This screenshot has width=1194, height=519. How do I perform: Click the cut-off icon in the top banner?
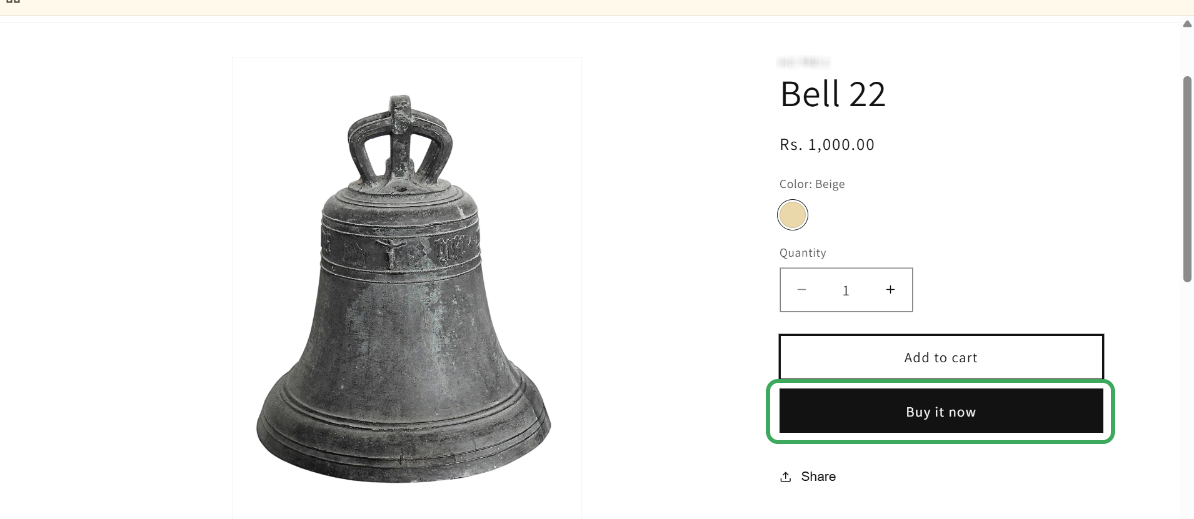(13, 2)
